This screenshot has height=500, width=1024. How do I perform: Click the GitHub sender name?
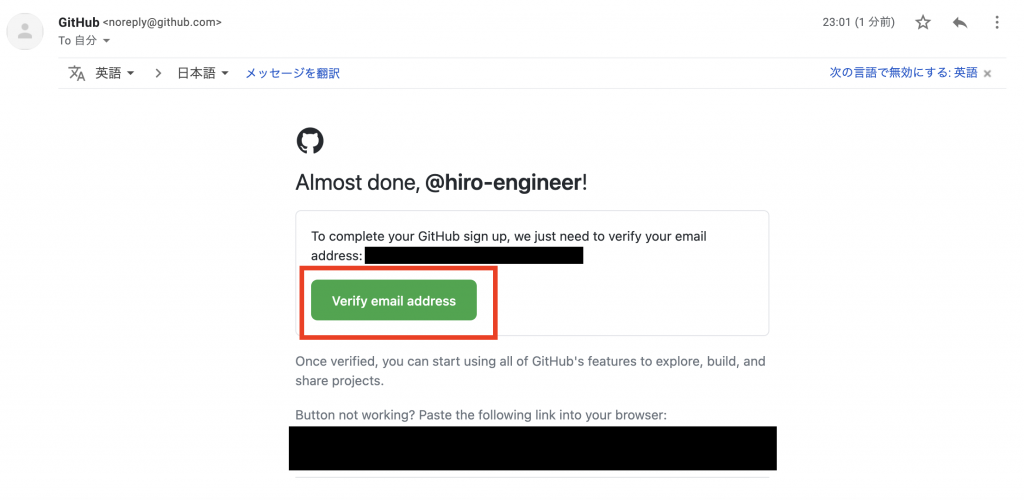point(79,22)
